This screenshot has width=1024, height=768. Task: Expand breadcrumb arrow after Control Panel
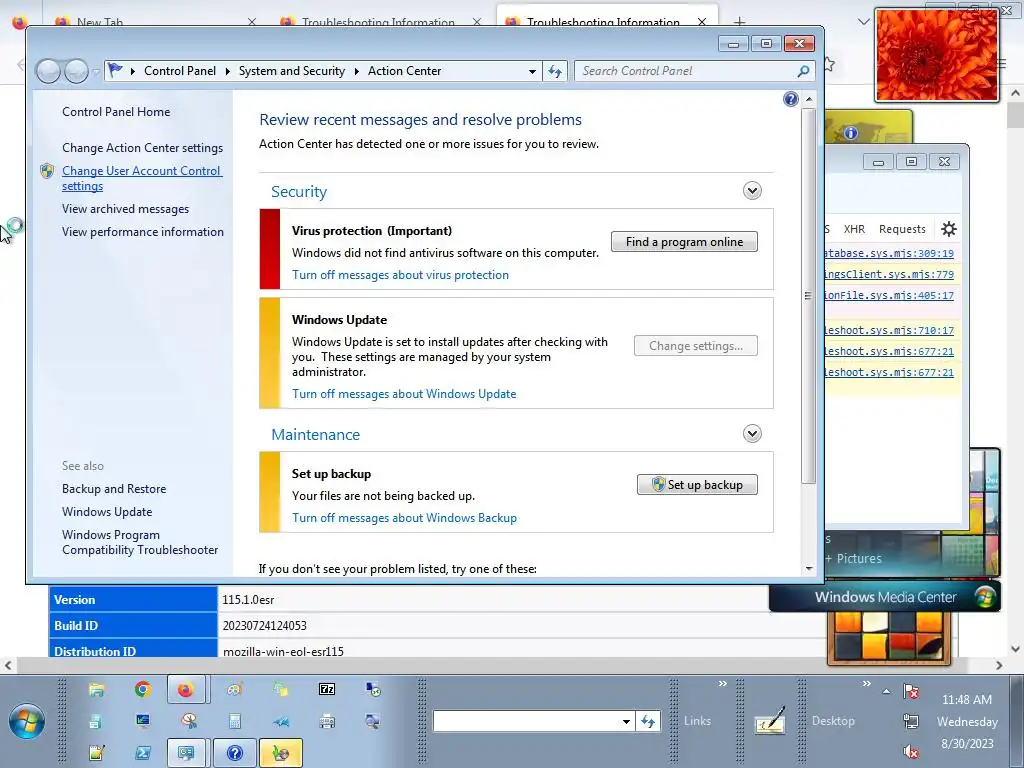pyautogui.click(x=227, y=71)
